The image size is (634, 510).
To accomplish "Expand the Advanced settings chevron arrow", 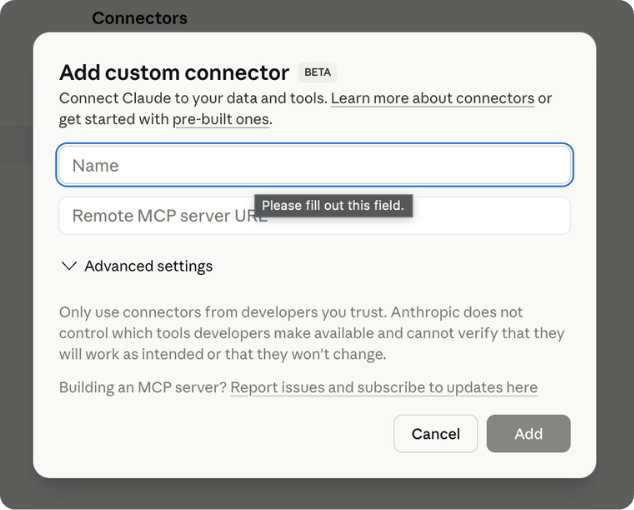I will pos(69,266).
